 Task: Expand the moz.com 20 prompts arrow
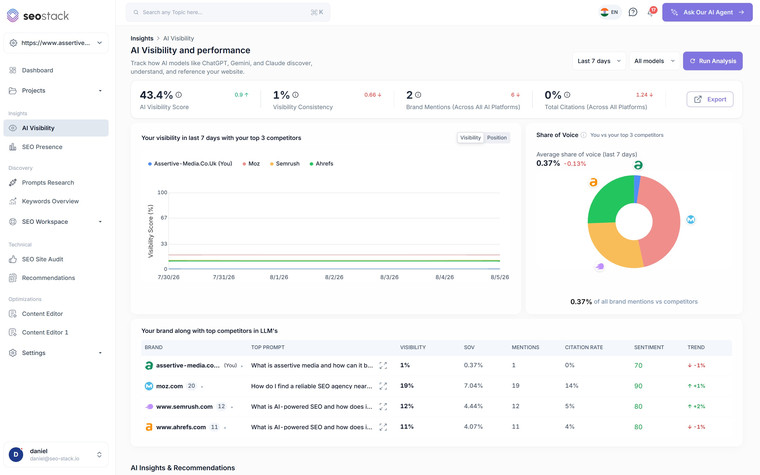pos(202,387)
